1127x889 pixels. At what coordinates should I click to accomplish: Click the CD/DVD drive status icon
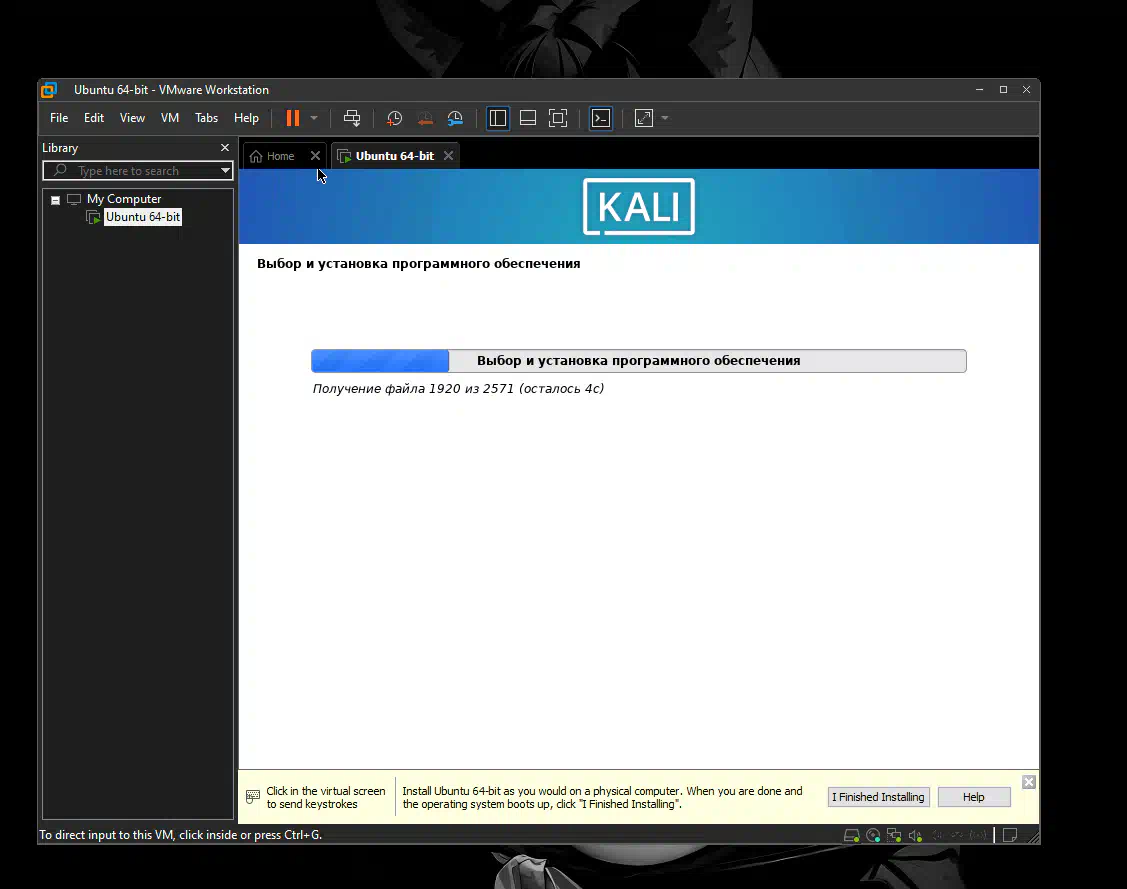873,835
